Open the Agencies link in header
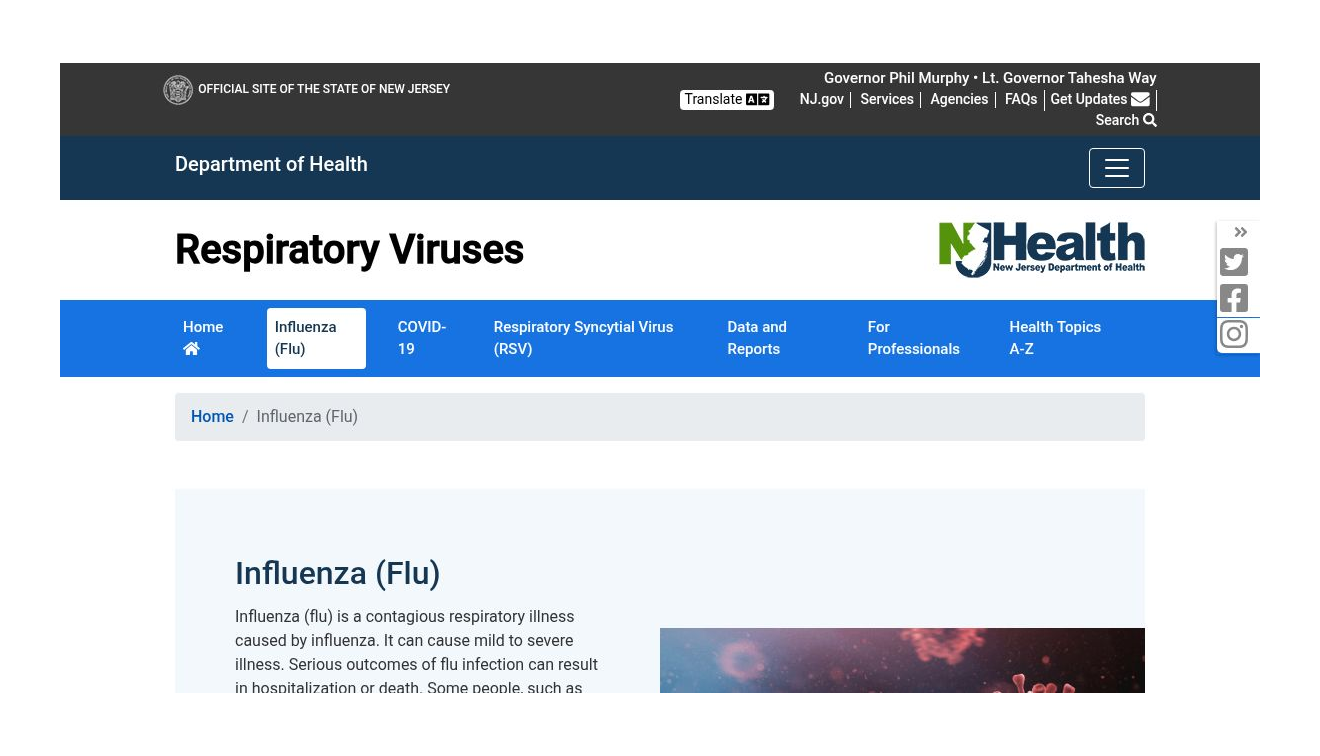The width and height of the screenshot is (1320, 756). pyautogui.click(x=958, y=99)
